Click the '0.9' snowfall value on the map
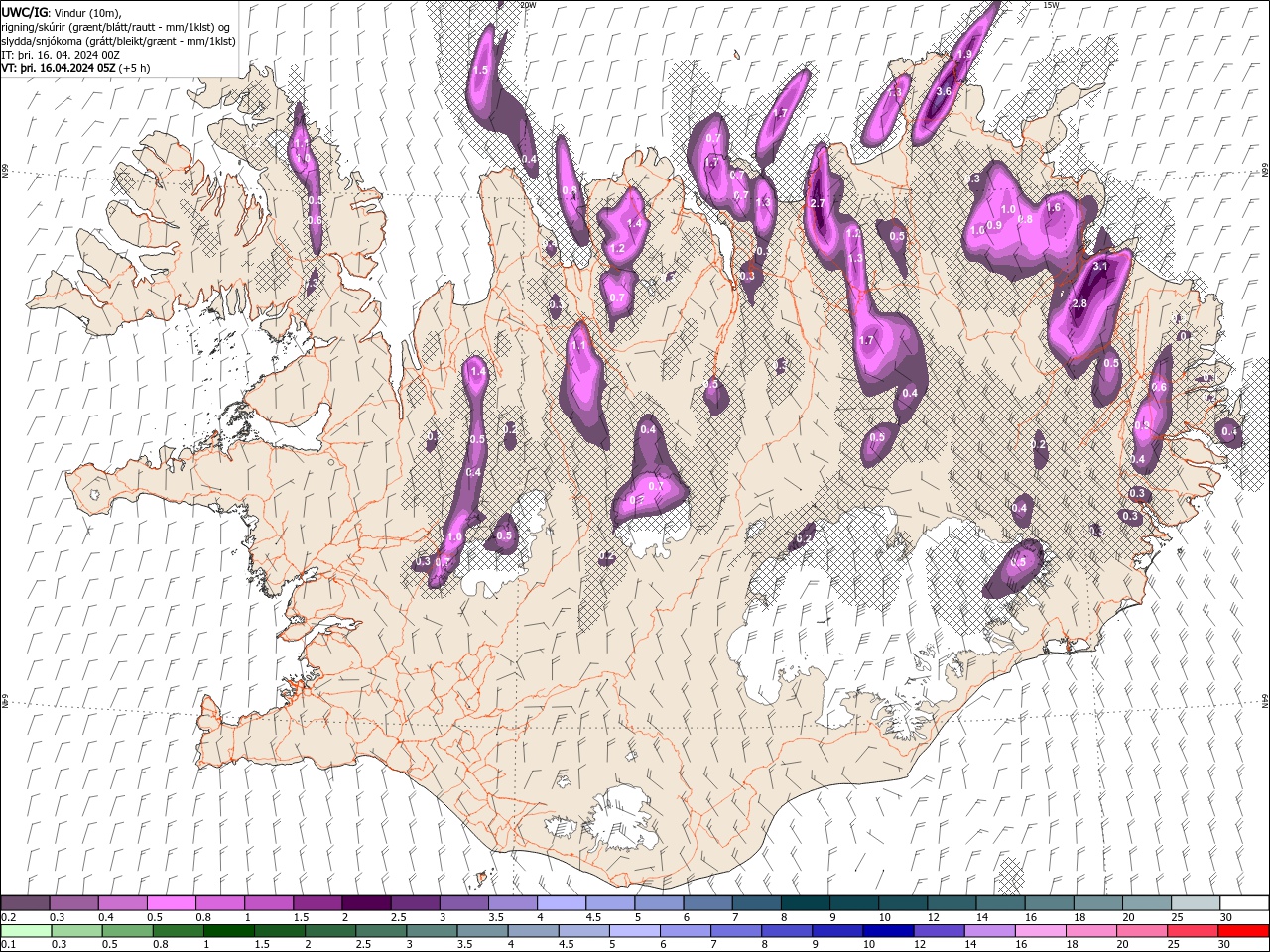Image resolution: width=1270 pixels, height=952 pixels. pyautogui.click(x=995, y=225)
